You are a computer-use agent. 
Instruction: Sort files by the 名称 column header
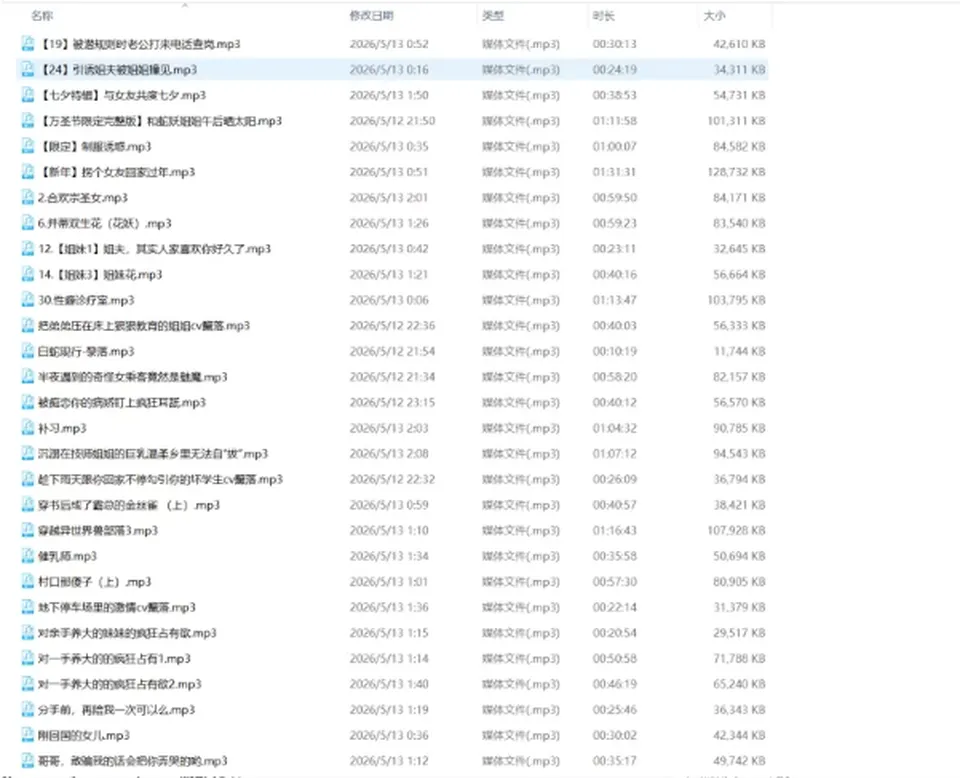(x=42, y=16)
